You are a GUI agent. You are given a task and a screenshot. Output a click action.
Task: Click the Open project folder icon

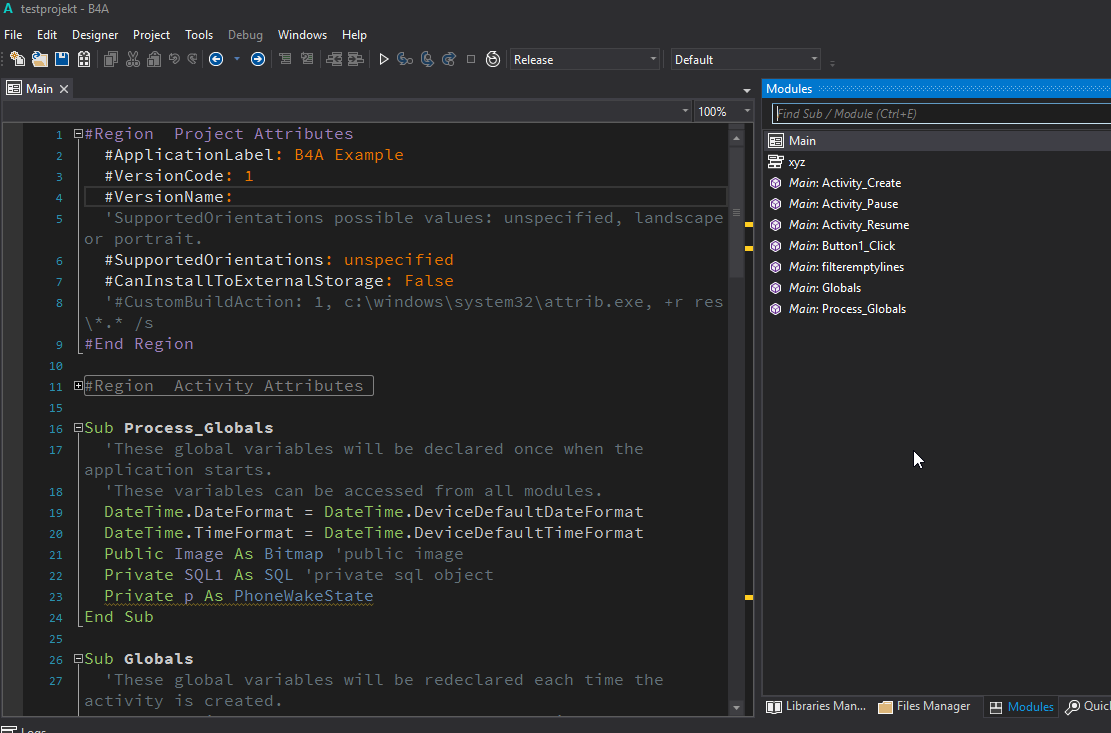click(x=40, y=60)
